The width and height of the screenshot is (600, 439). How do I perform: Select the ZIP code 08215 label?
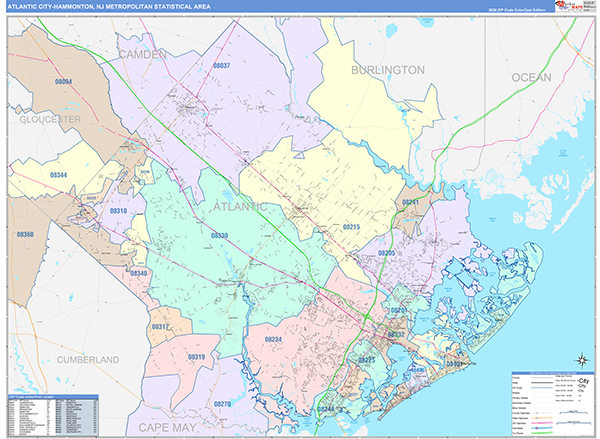(351, 227)
